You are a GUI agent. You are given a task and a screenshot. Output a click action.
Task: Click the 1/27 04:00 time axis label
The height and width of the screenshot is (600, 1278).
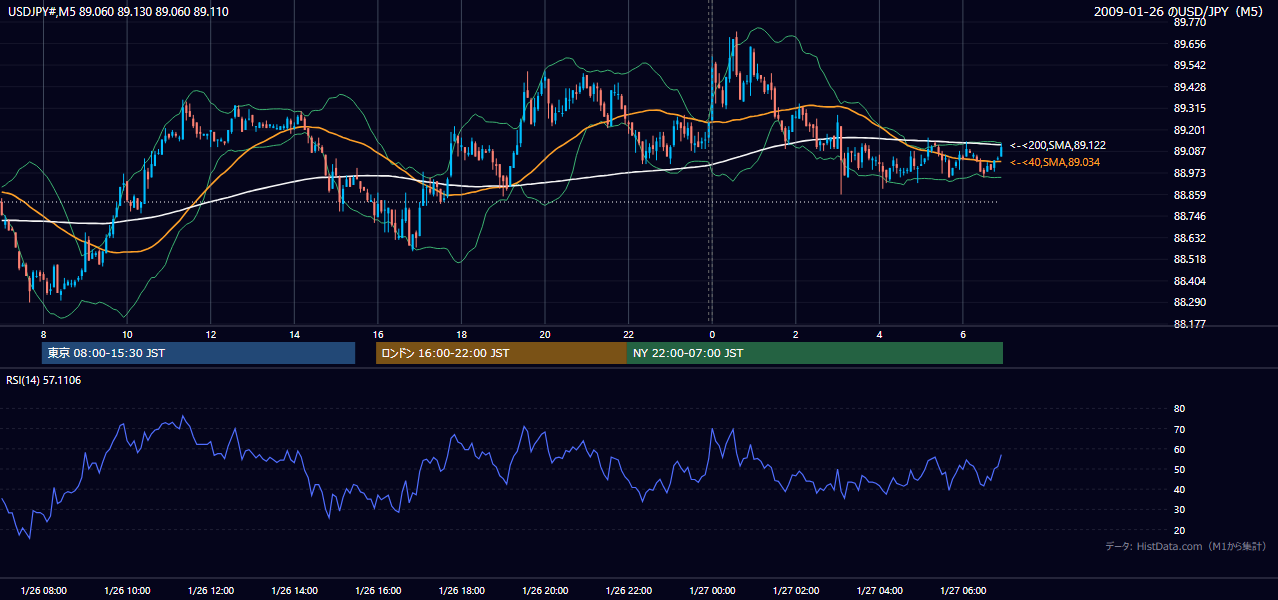878,591
